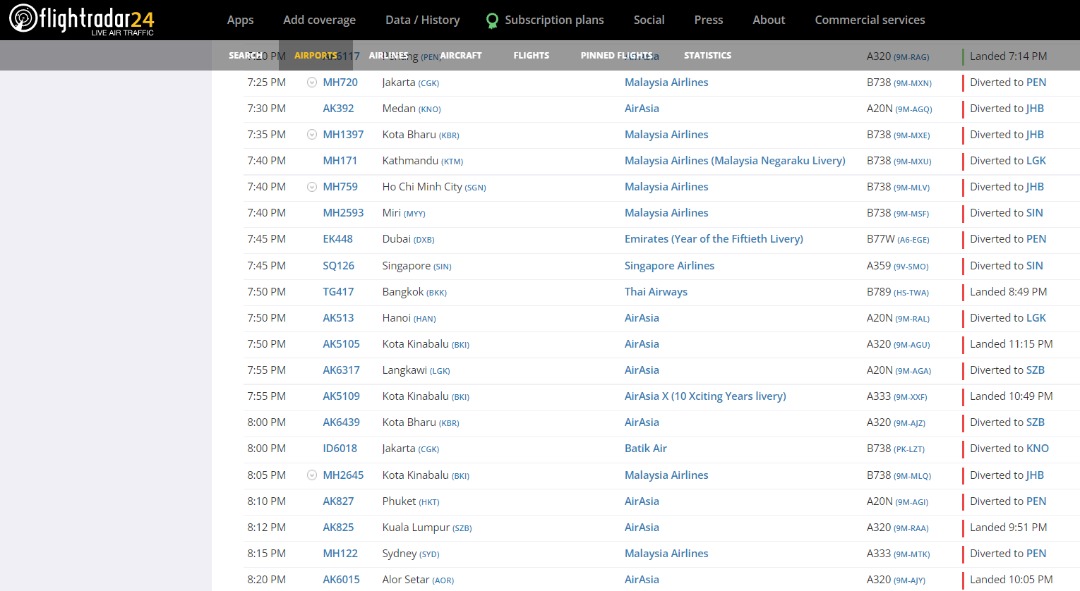This screenshot has height=591, width=1080.
Task: Open SIN diversion link in MH2593 row
Action: [x=1035, y=213]
